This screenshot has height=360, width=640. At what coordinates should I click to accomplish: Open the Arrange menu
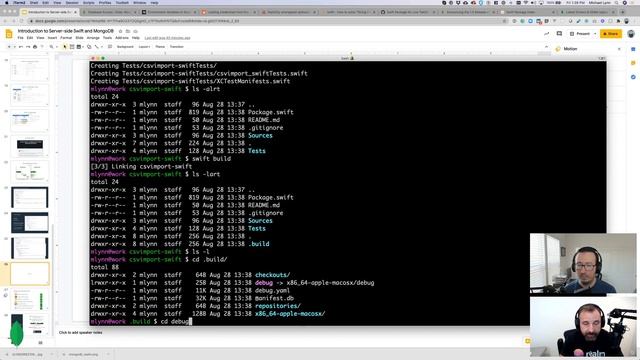tap(93, 38)
